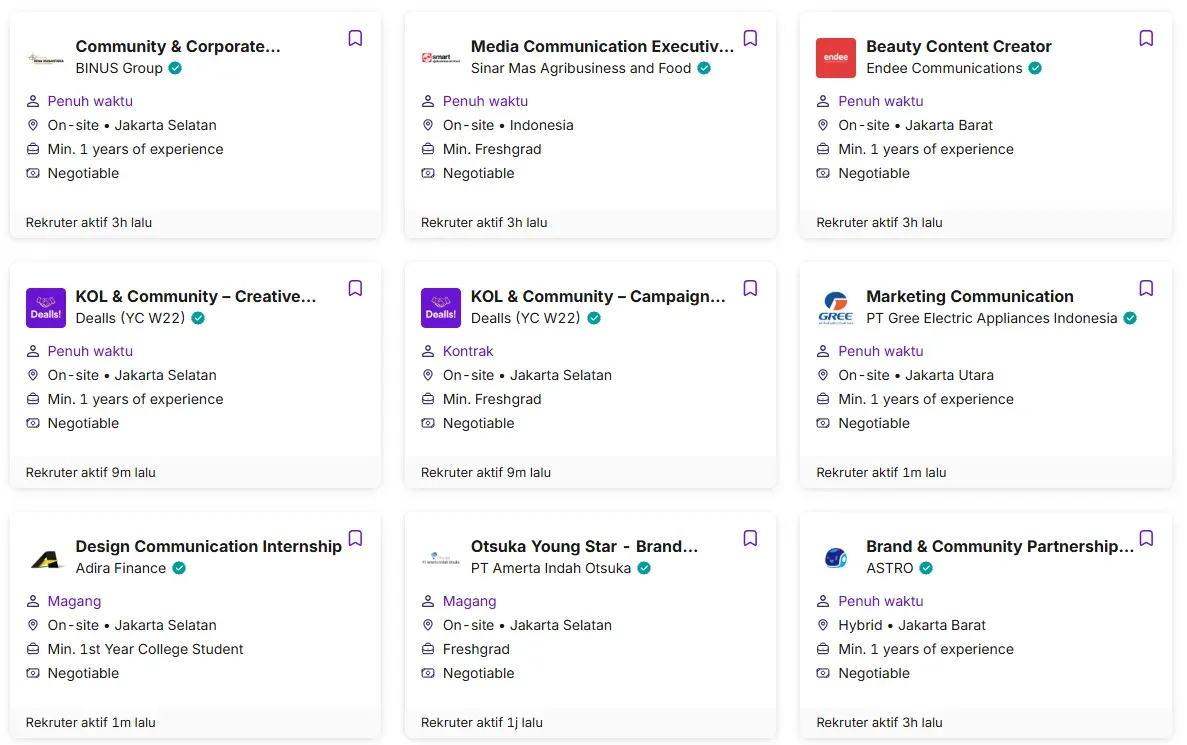
Task: Click the Endee Communications red logo
Action: 835,58
